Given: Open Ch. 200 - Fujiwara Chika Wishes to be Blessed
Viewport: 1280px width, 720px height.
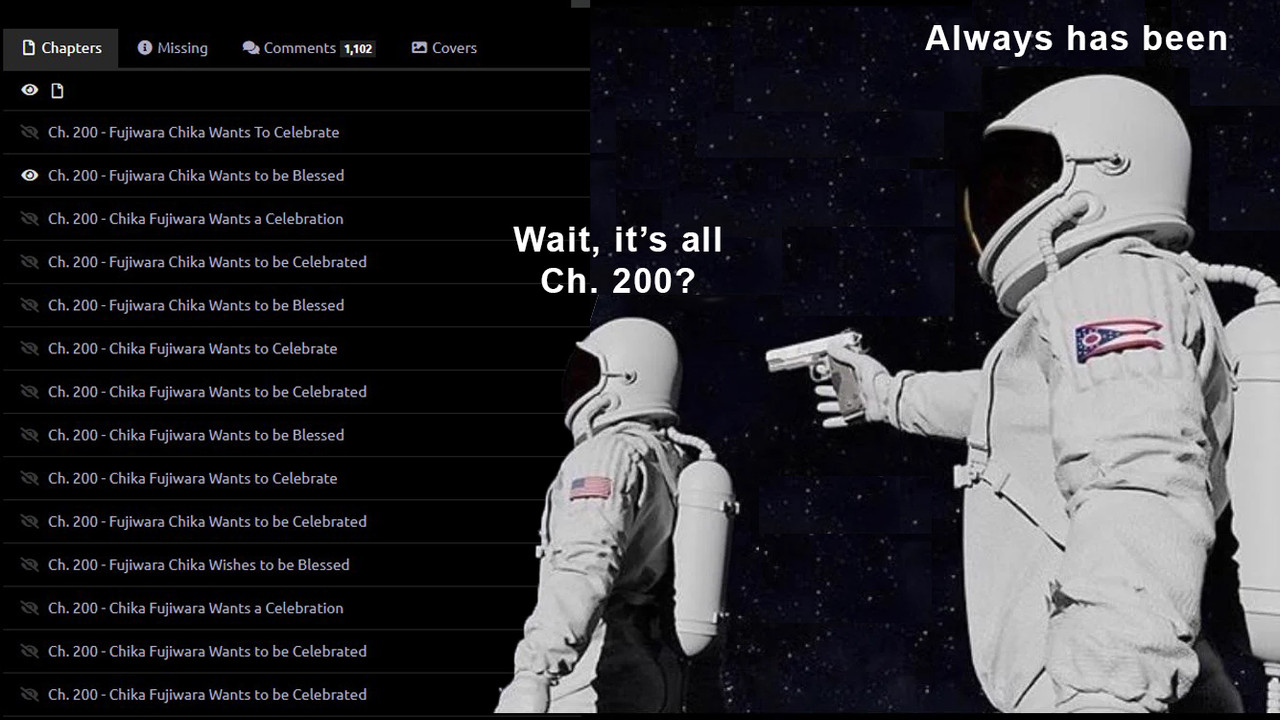Looking at the screenshot, I should [199, 565].
